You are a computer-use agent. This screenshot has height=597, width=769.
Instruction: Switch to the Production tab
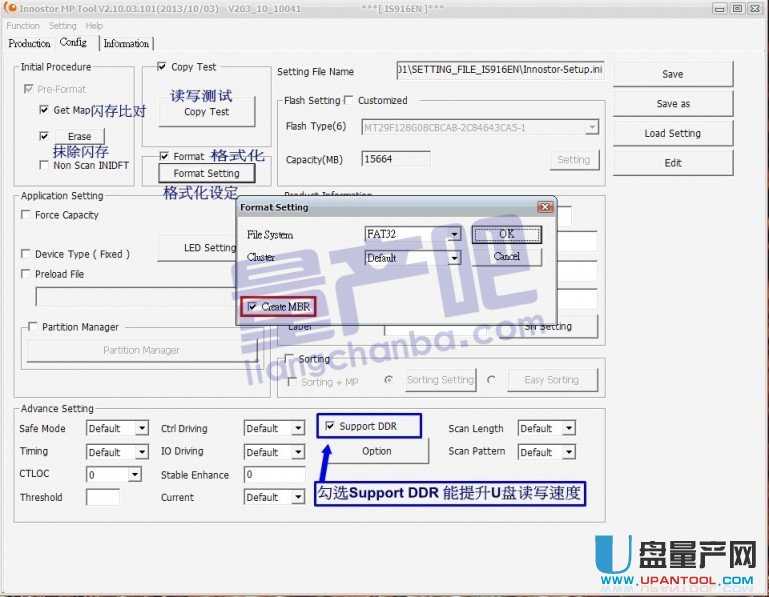coord(29,44)
